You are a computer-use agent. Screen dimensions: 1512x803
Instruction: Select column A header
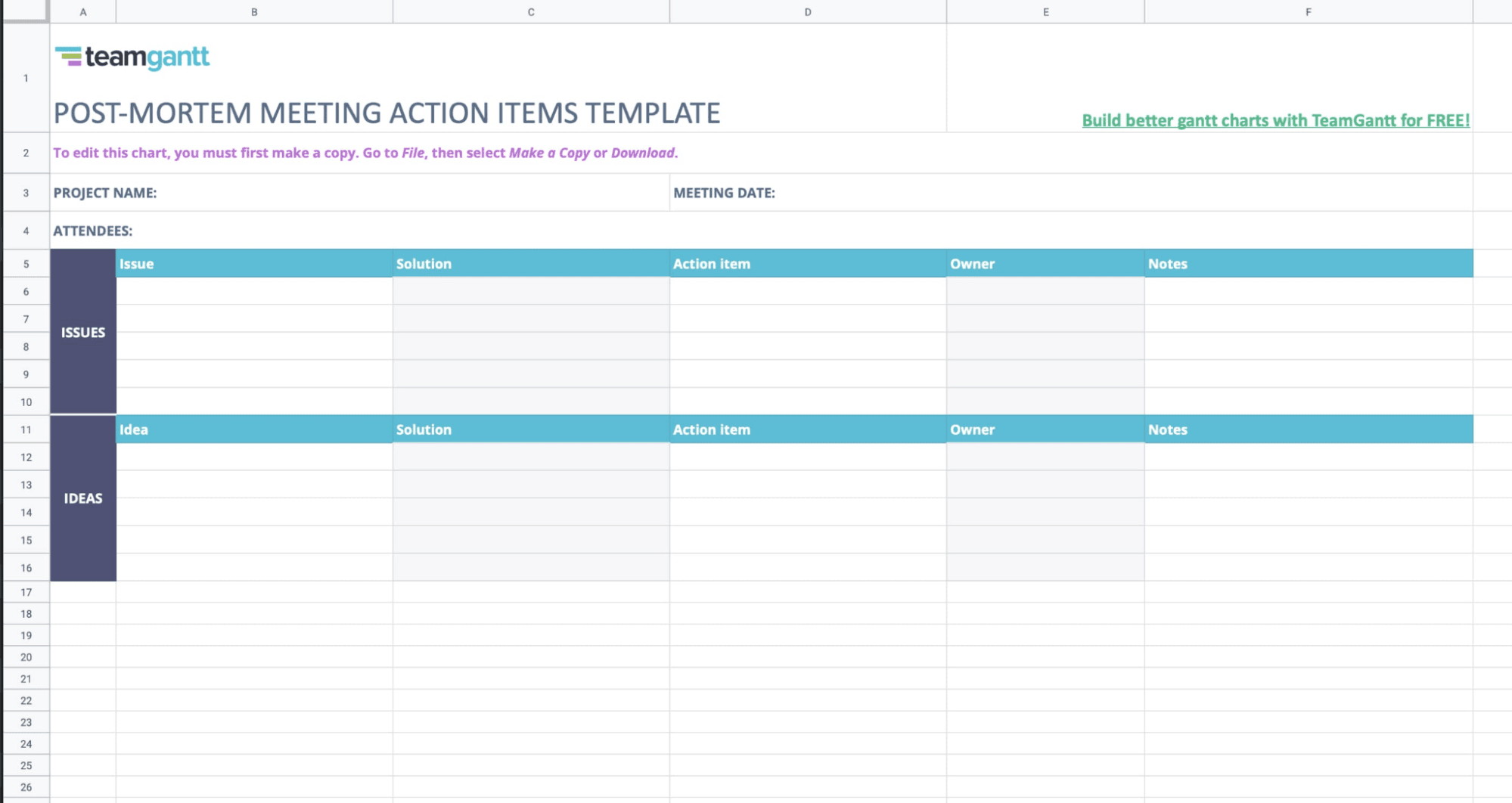(x=83, y=12)
